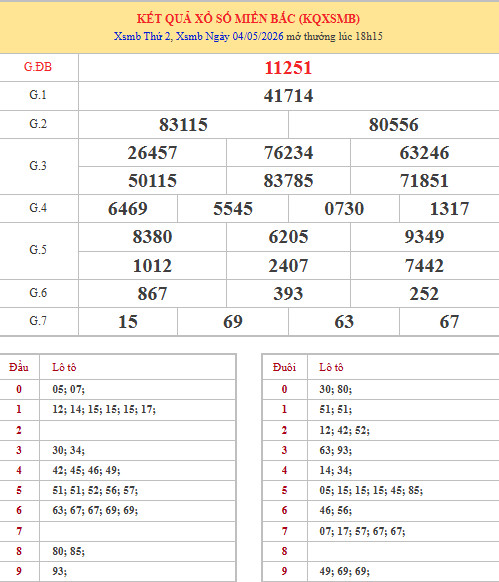Select Đuôi row 5 lô tô list
The image size is (499, 582).
coord(371,490)
